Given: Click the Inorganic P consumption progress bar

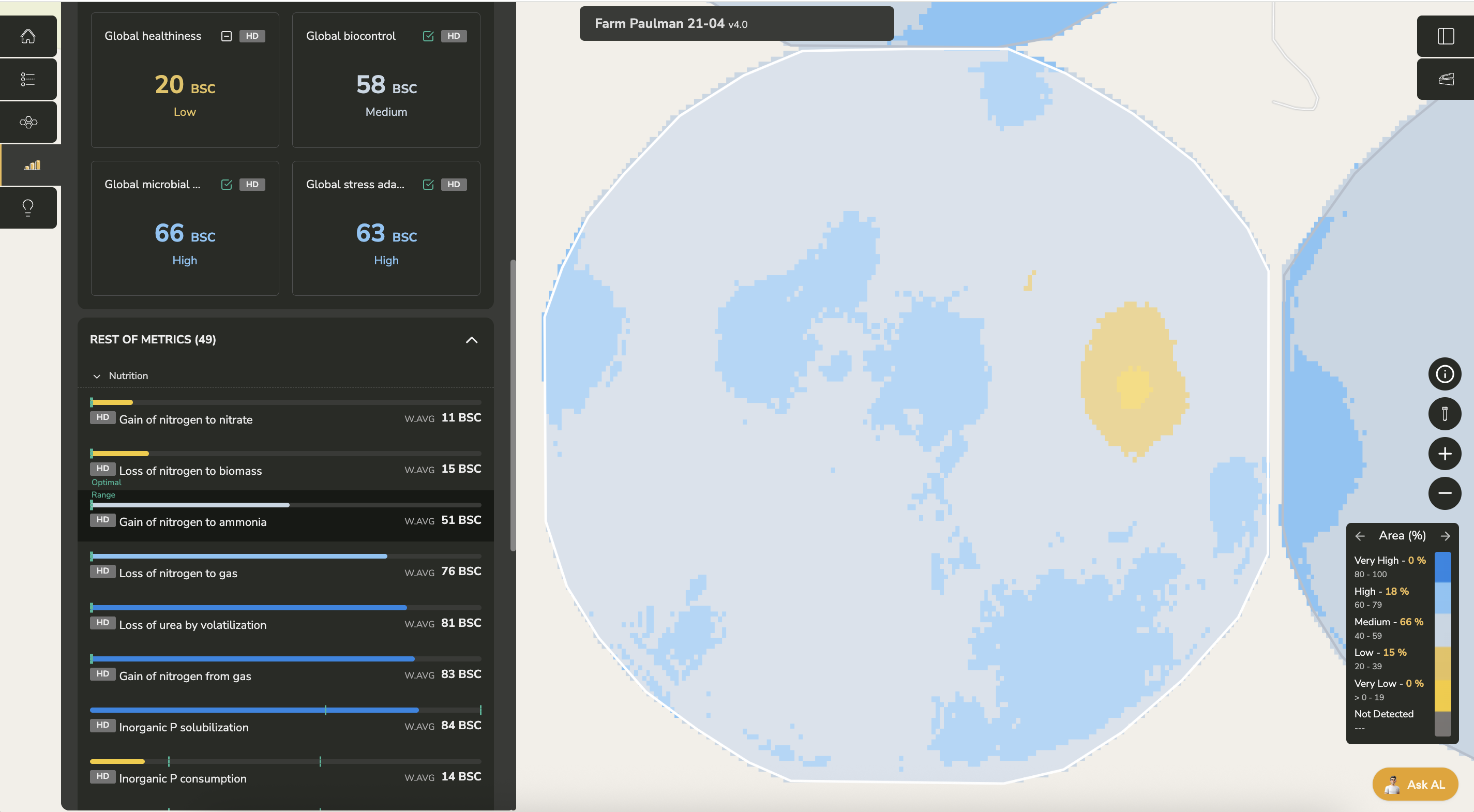Looking at the screenshot, I should tap(285, 762).
